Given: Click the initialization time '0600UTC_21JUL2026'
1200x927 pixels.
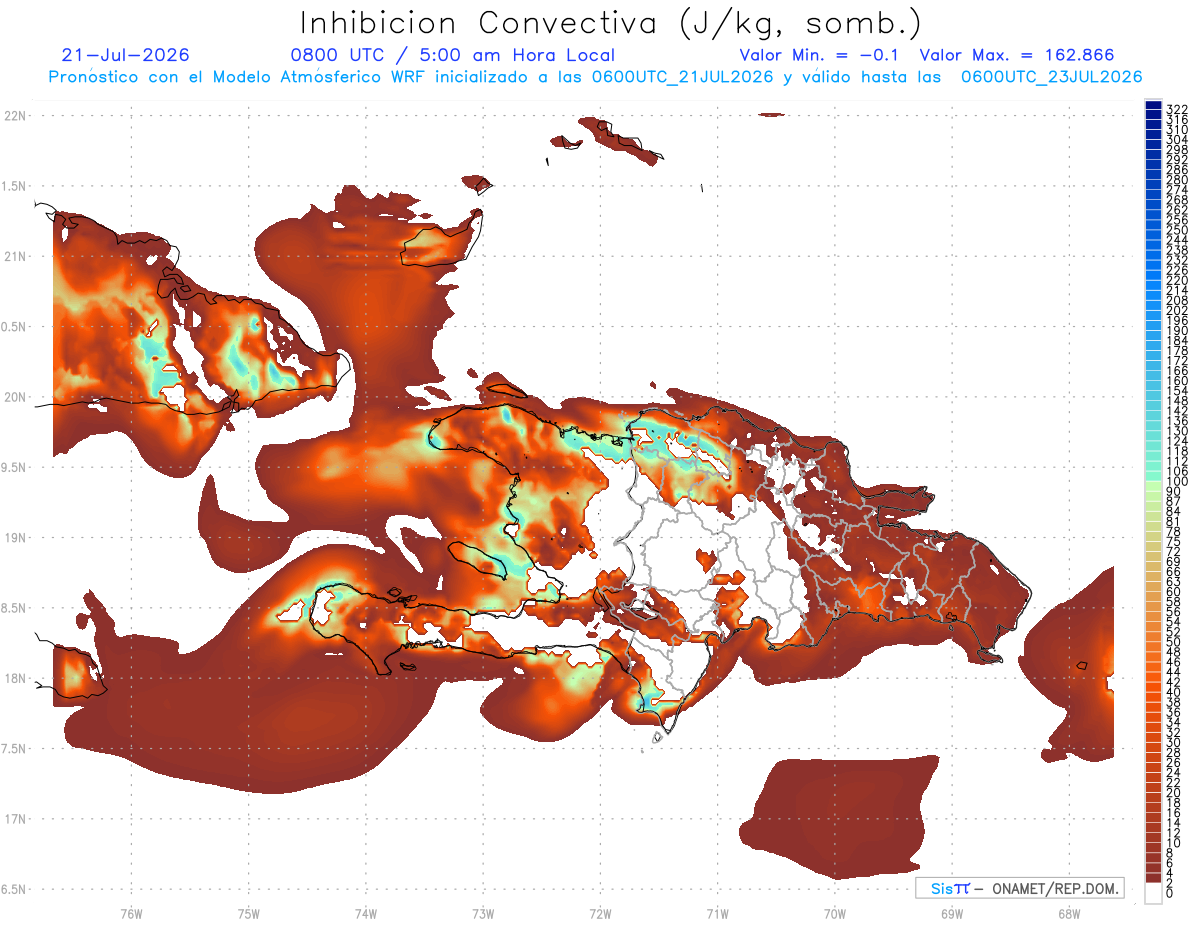Looking at the screenshot, I should pyautogui.click(x=682, y=77).
